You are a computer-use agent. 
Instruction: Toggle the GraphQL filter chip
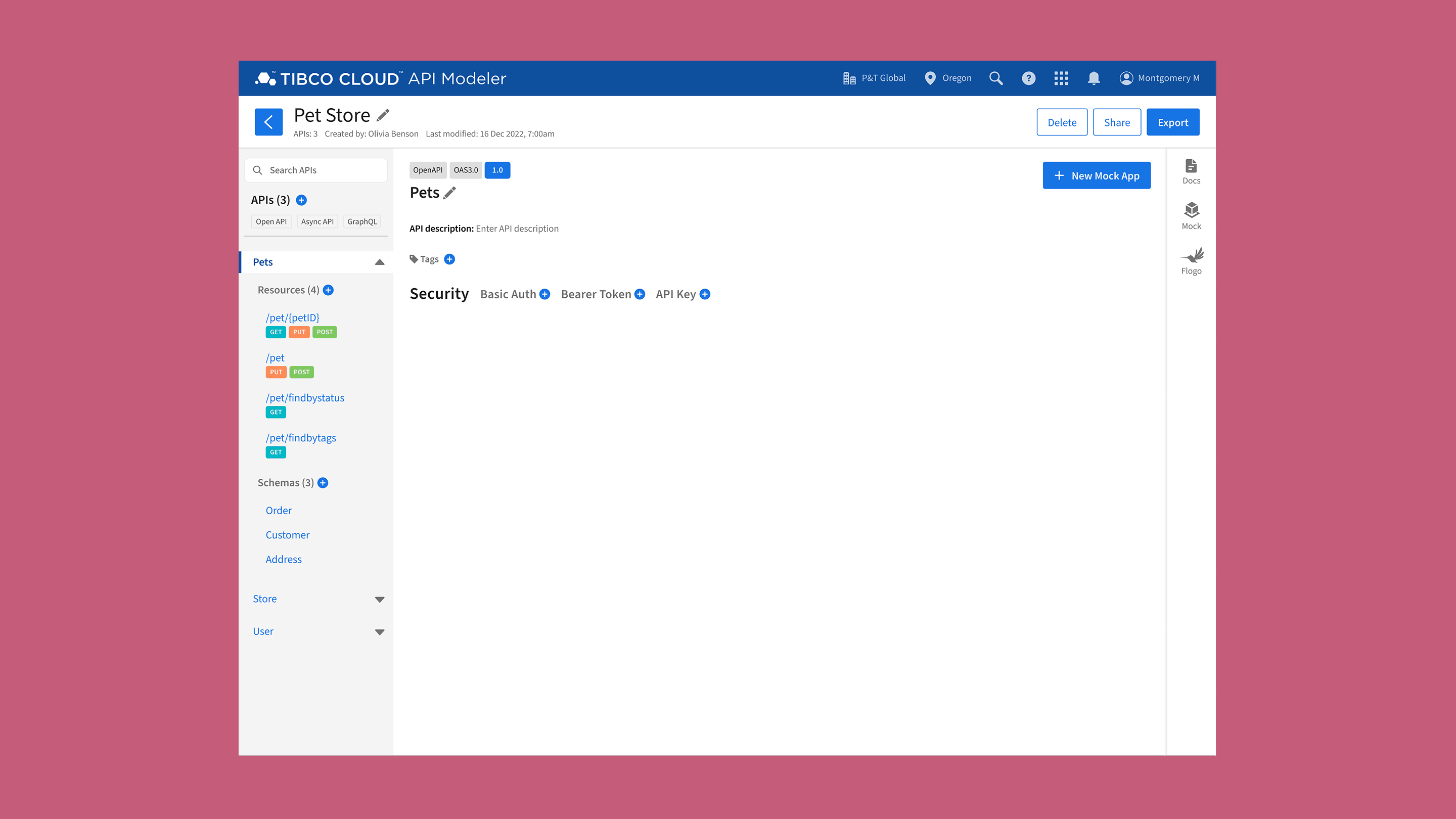[362, 221]
